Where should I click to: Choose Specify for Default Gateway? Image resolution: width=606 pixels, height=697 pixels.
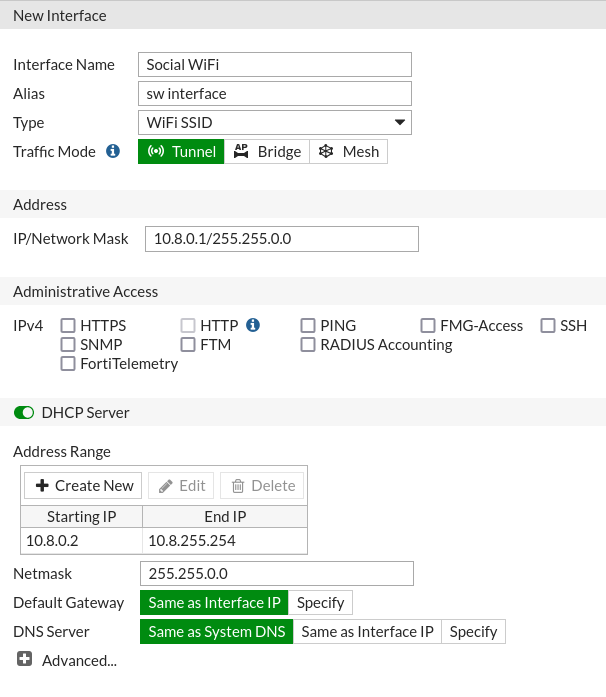pyautogui.click(x=320, y=603)
